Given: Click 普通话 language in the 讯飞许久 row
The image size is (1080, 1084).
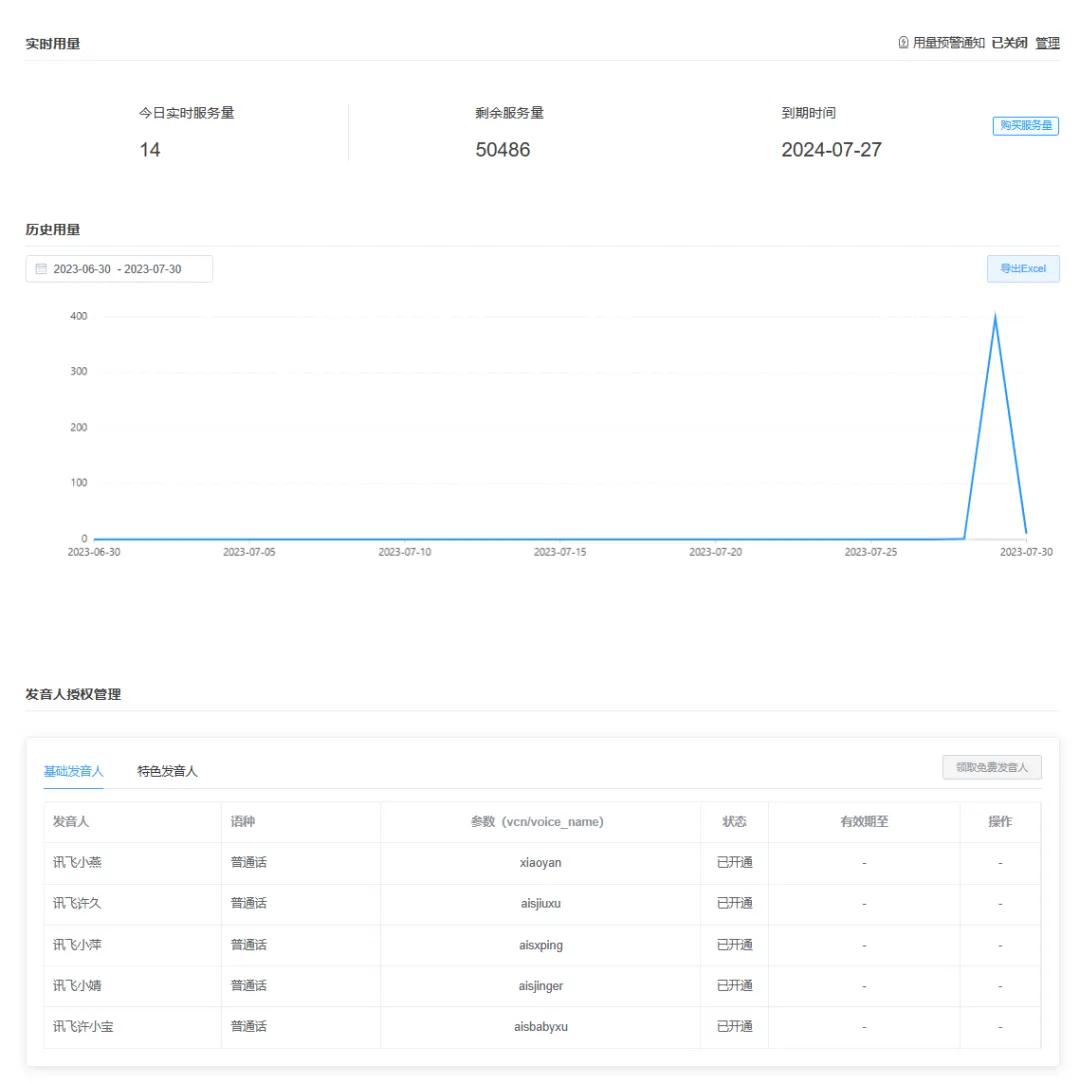Looking at the screenshot, I should coord(248,903).
